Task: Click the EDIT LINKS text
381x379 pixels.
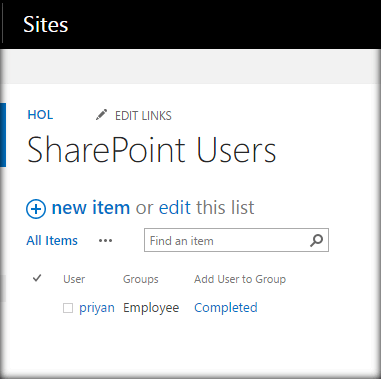Action: pyautogui.click(x=143, y=116)
